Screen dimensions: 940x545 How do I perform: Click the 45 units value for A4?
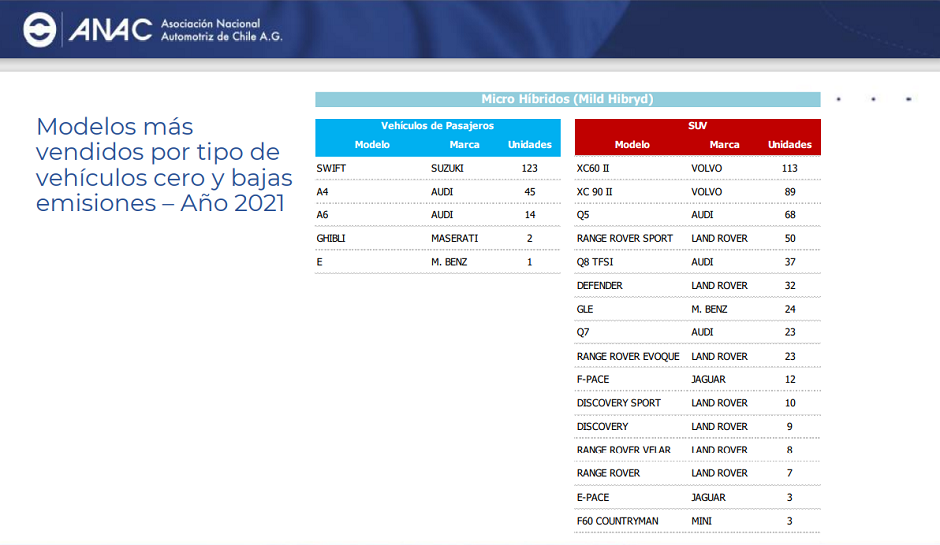(x=529, y=192)
